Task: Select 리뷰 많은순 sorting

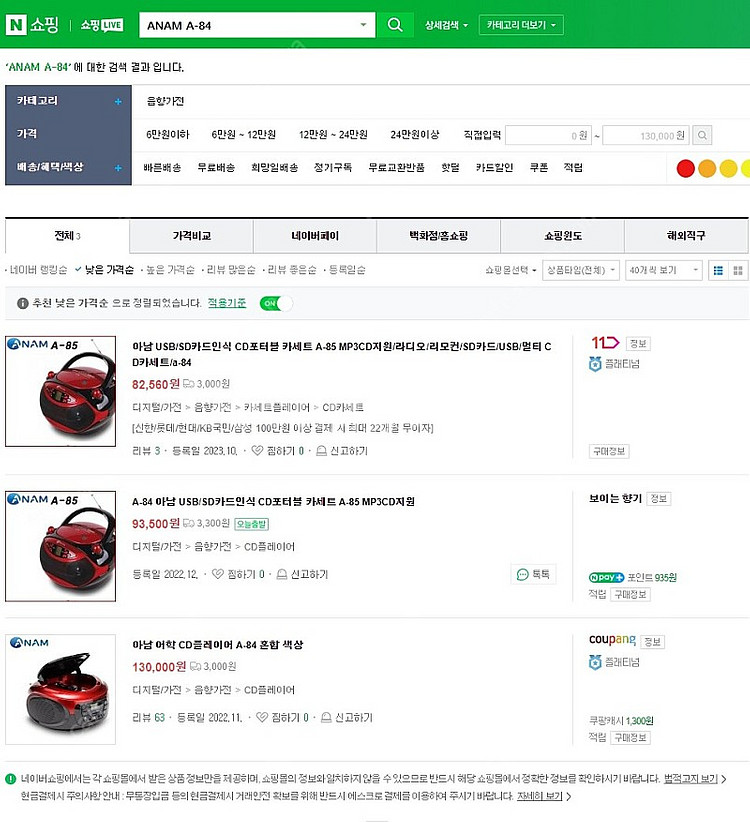Action: [229, 270]
